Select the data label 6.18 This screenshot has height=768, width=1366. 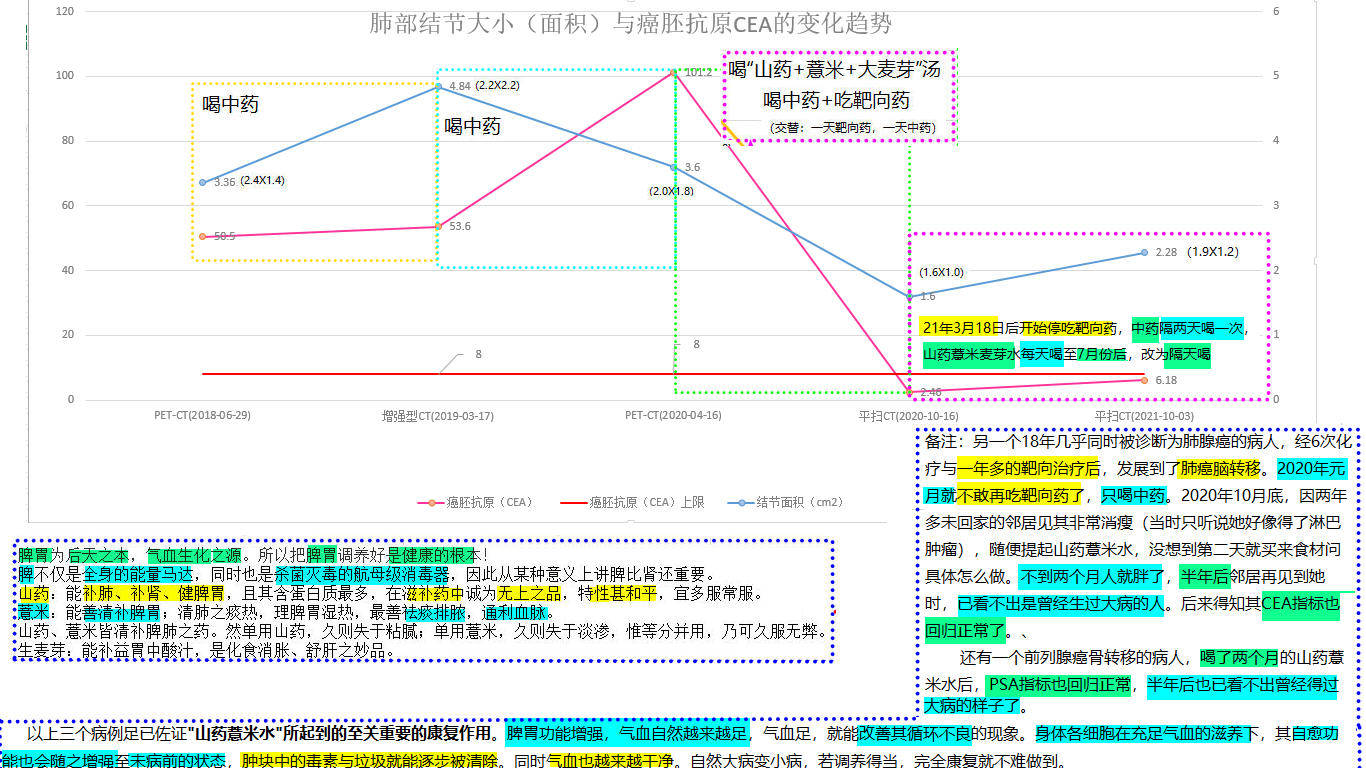(x=1166, y=380)
